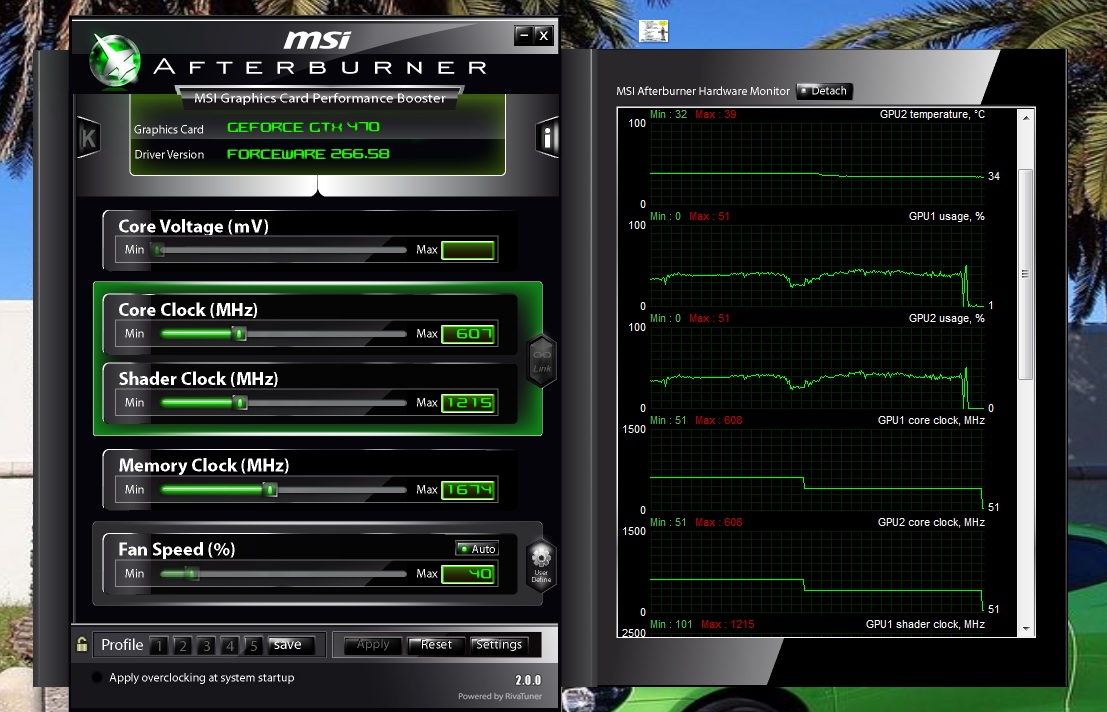Click the 2.0.0 version number
This screenshot has height=712, width=1107.
click(528, 680)
